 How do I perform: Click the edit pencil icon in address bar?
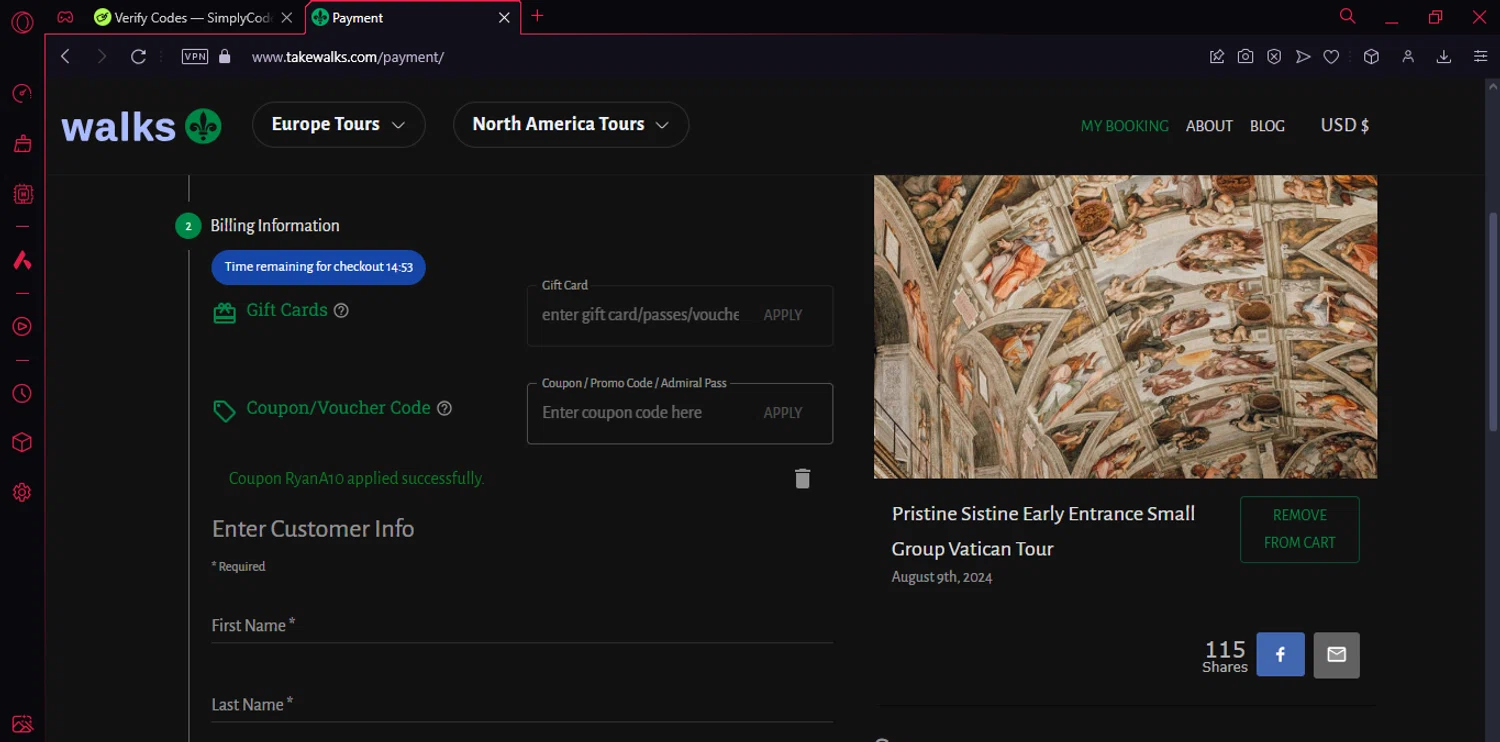click(x=1217, y=57)
